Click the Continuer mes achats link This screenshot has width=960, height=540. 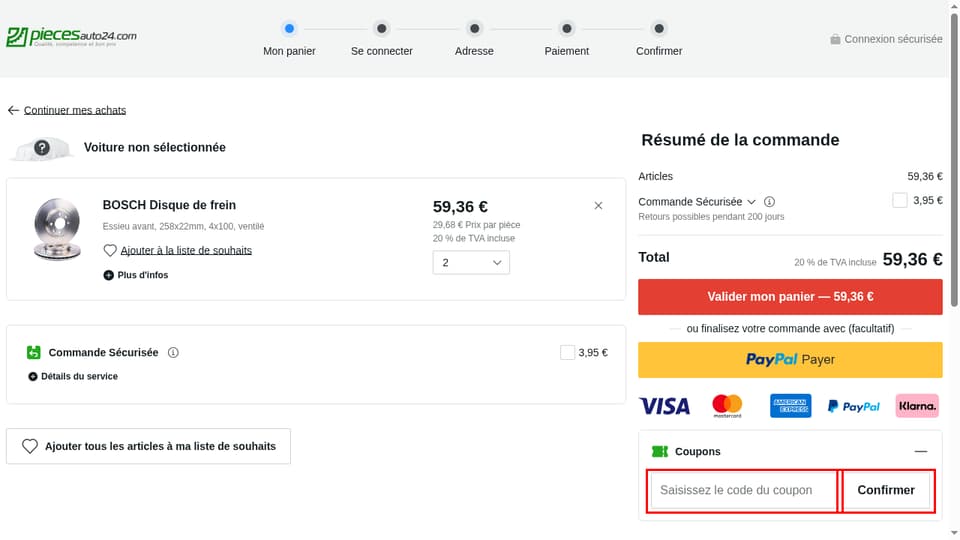75,110
